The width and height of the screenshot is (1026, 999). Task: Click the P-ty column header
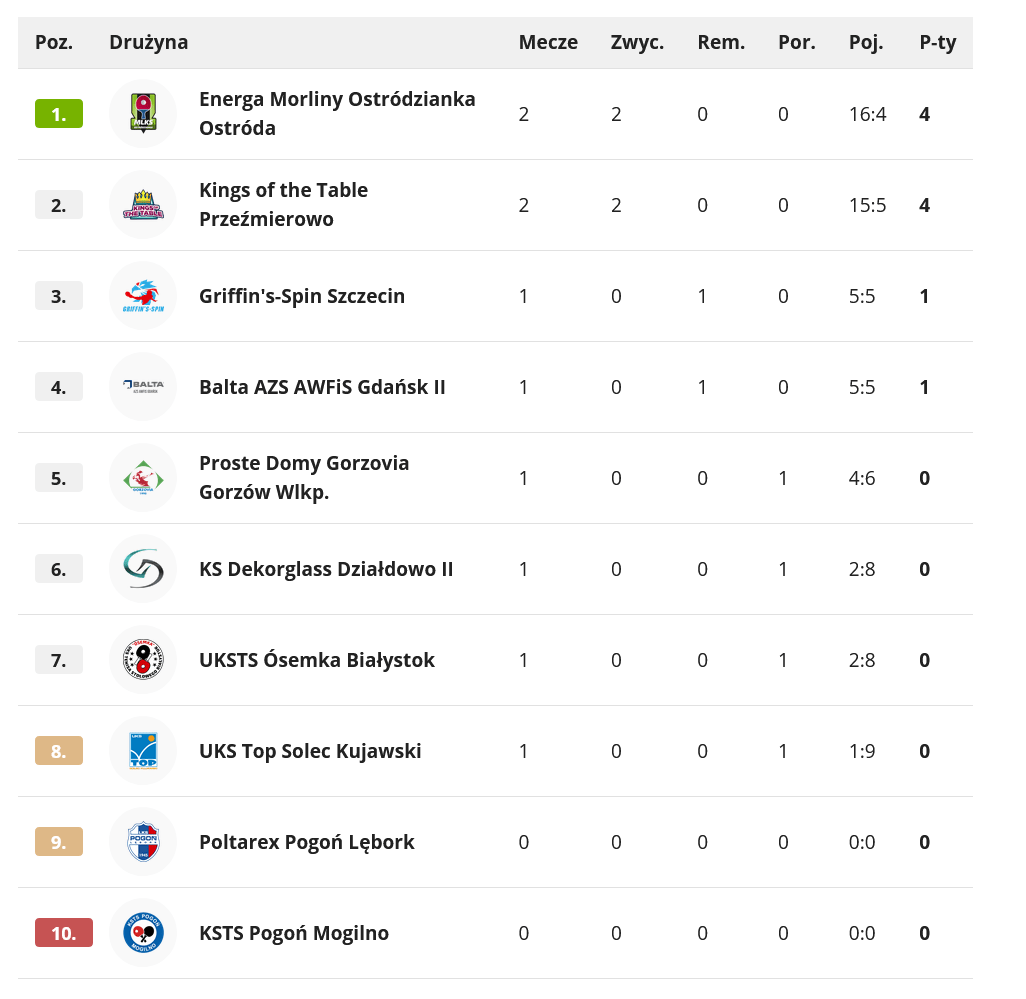pyautogui.click(x=938, y=42)
